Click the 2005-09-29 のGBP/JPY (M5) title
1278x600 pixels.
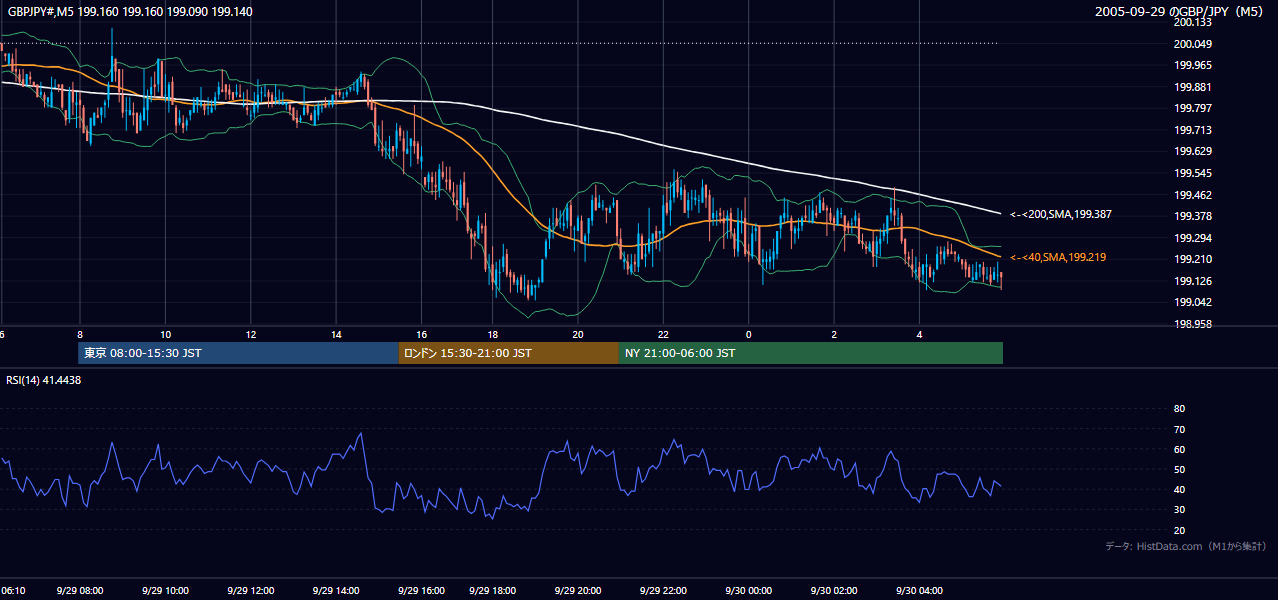pos(1181,12)
